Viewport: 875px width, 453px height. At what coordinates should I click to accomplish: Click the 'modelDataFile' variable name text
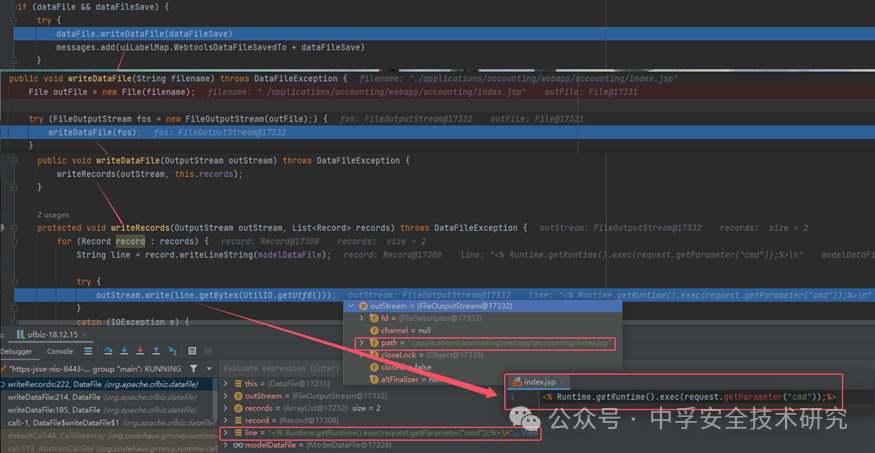pos(271,445)
